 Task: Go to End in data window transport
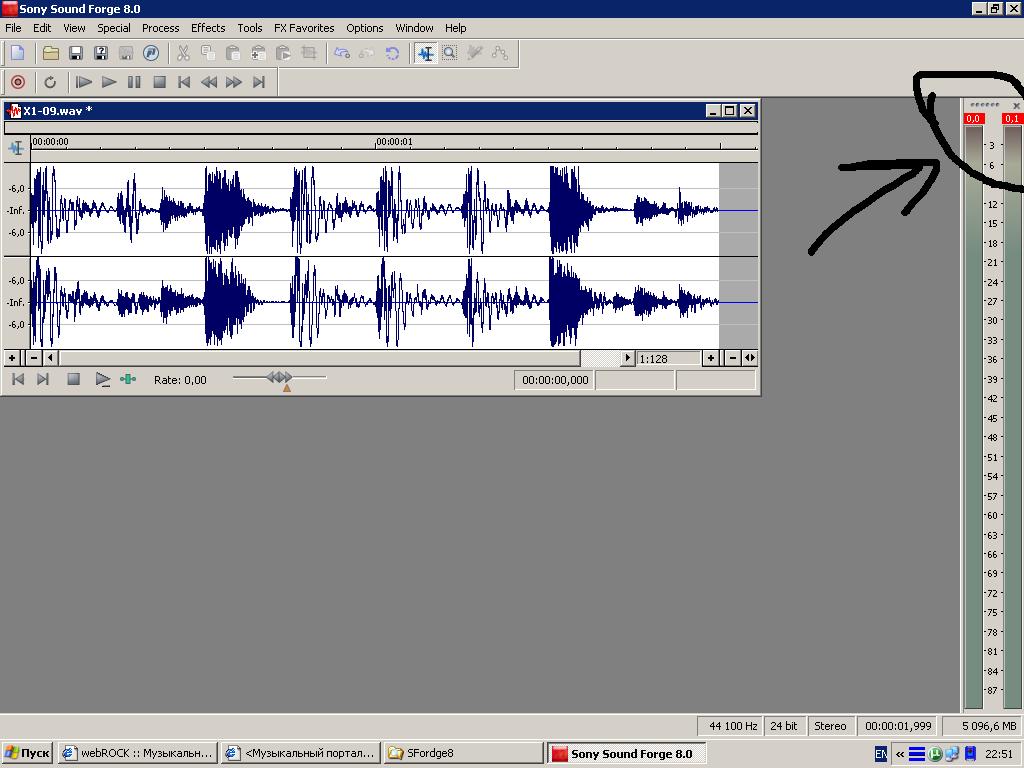[x=43, y=379]
